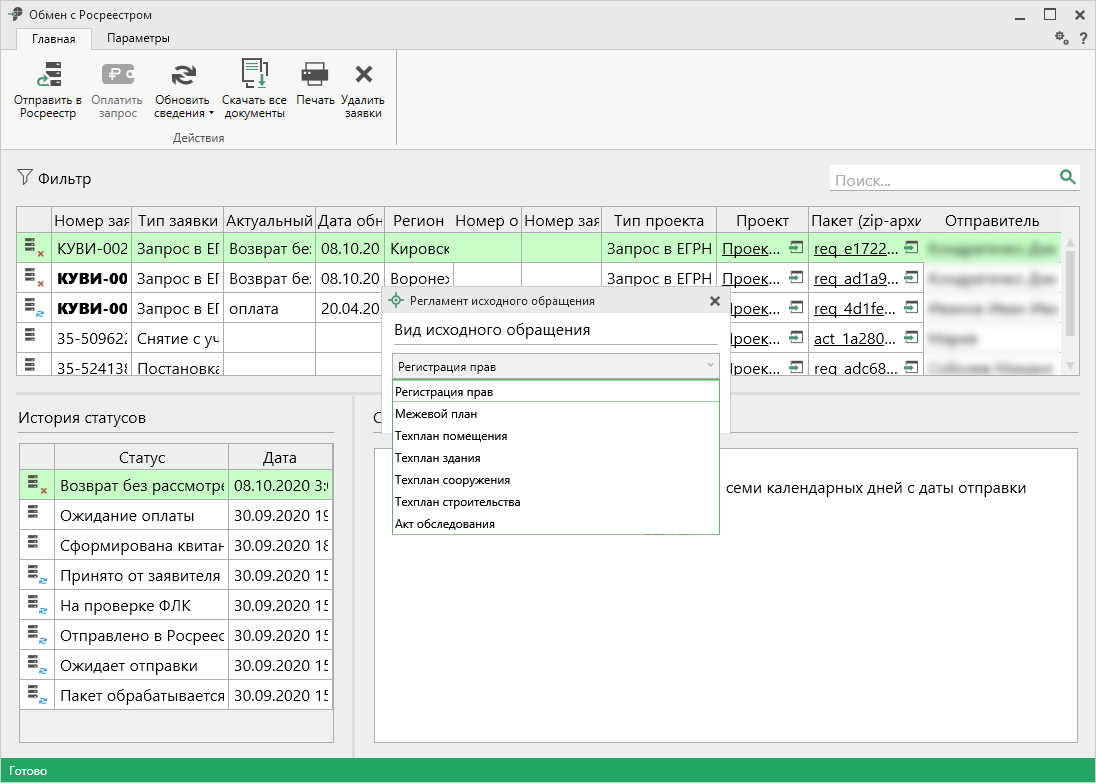Click the Оплатить запрос ruble icon
Screen dimensions: 1096x783
118,76
